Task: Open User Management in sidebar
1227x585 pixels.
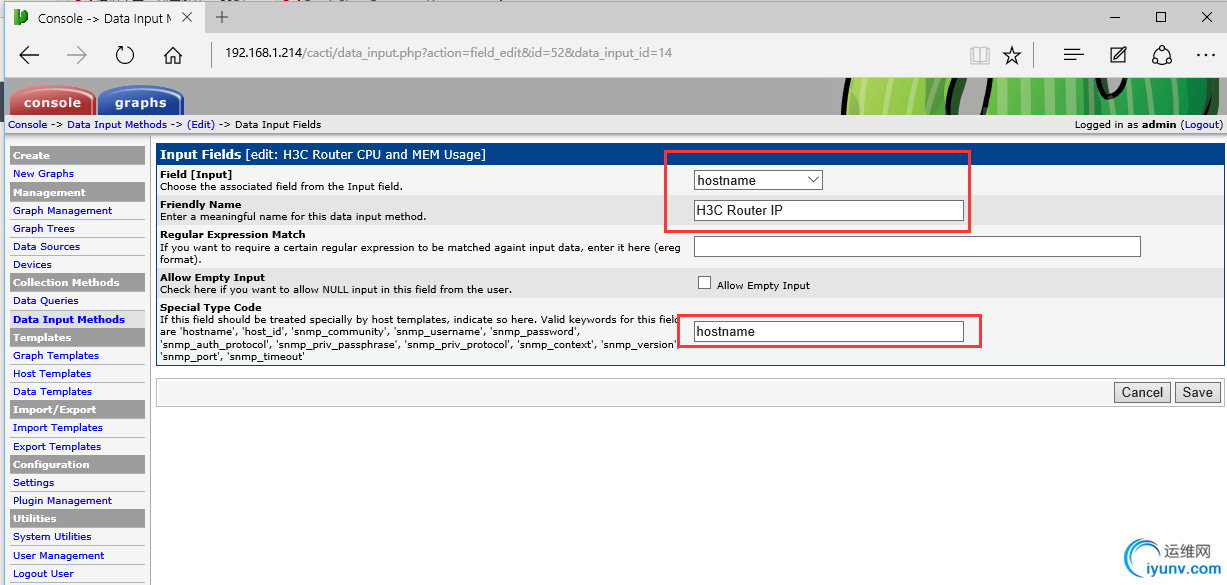Action: coord(58,555)
